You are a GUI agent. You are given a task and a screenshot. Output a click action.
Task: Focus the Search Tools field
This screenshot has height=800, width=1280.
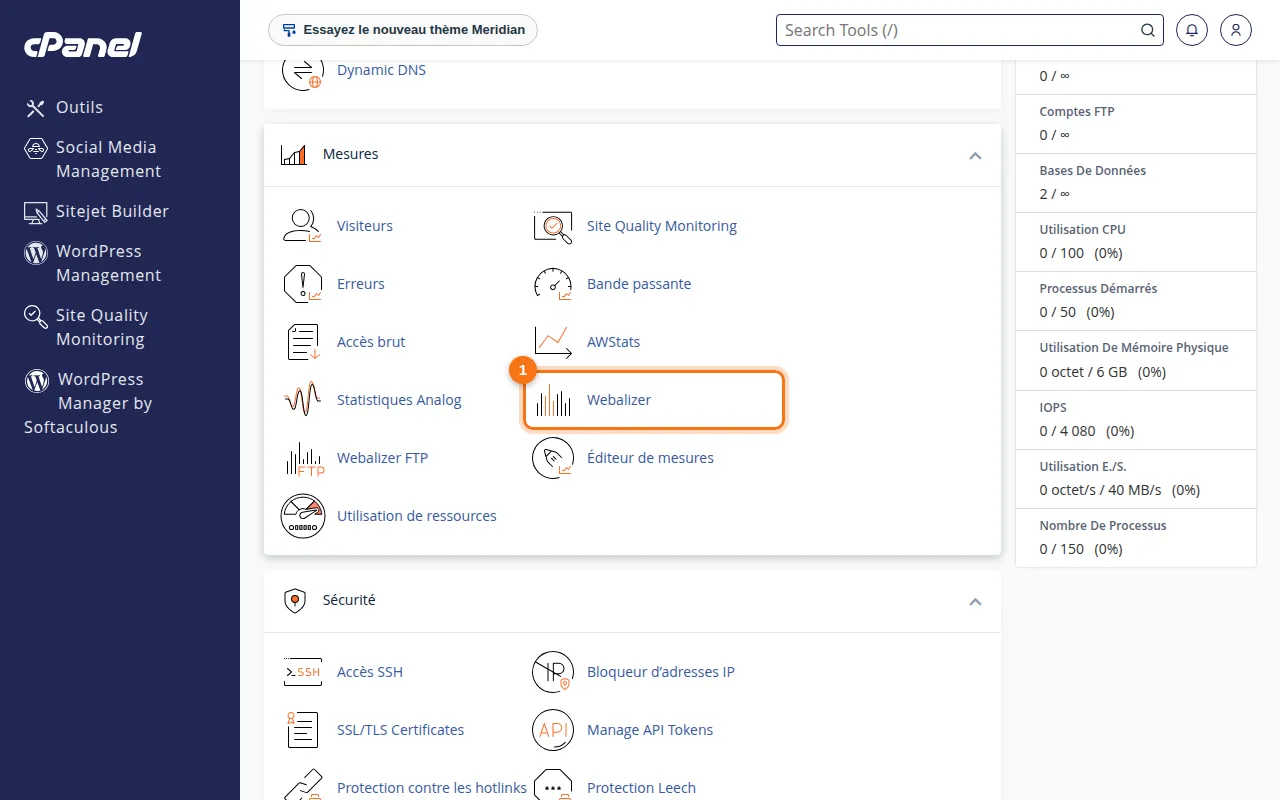pyautogui.click(x=970, y=30)
